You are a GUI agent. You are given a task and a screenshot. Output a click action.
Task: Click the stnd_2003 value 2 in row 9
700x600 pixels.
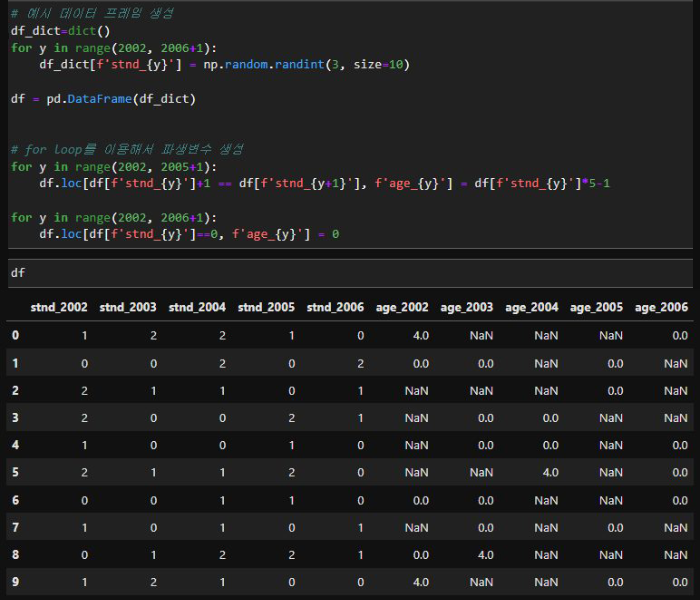(154, 582)
